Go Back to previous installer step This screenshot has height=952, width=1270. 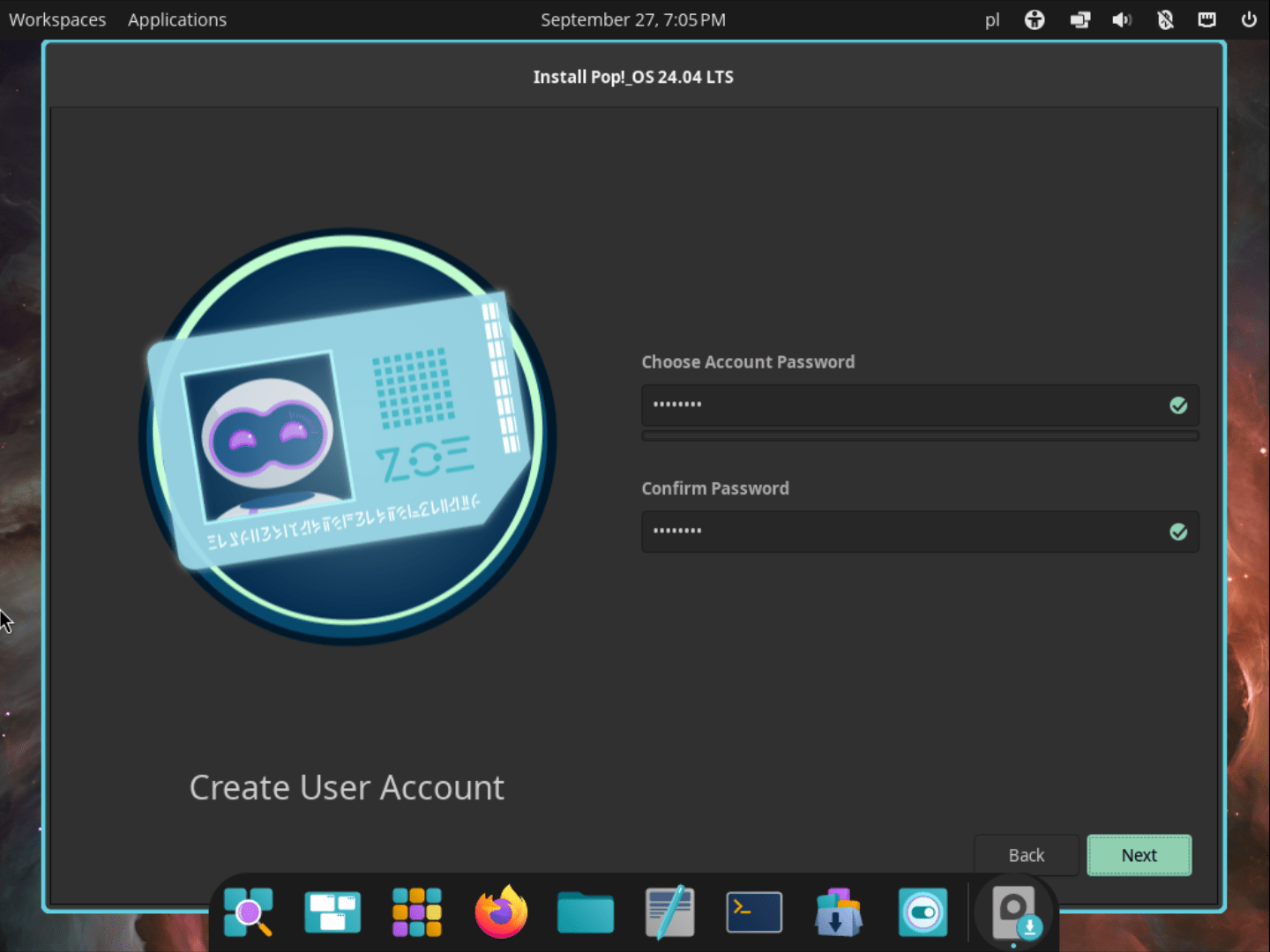coord(1026,855)
